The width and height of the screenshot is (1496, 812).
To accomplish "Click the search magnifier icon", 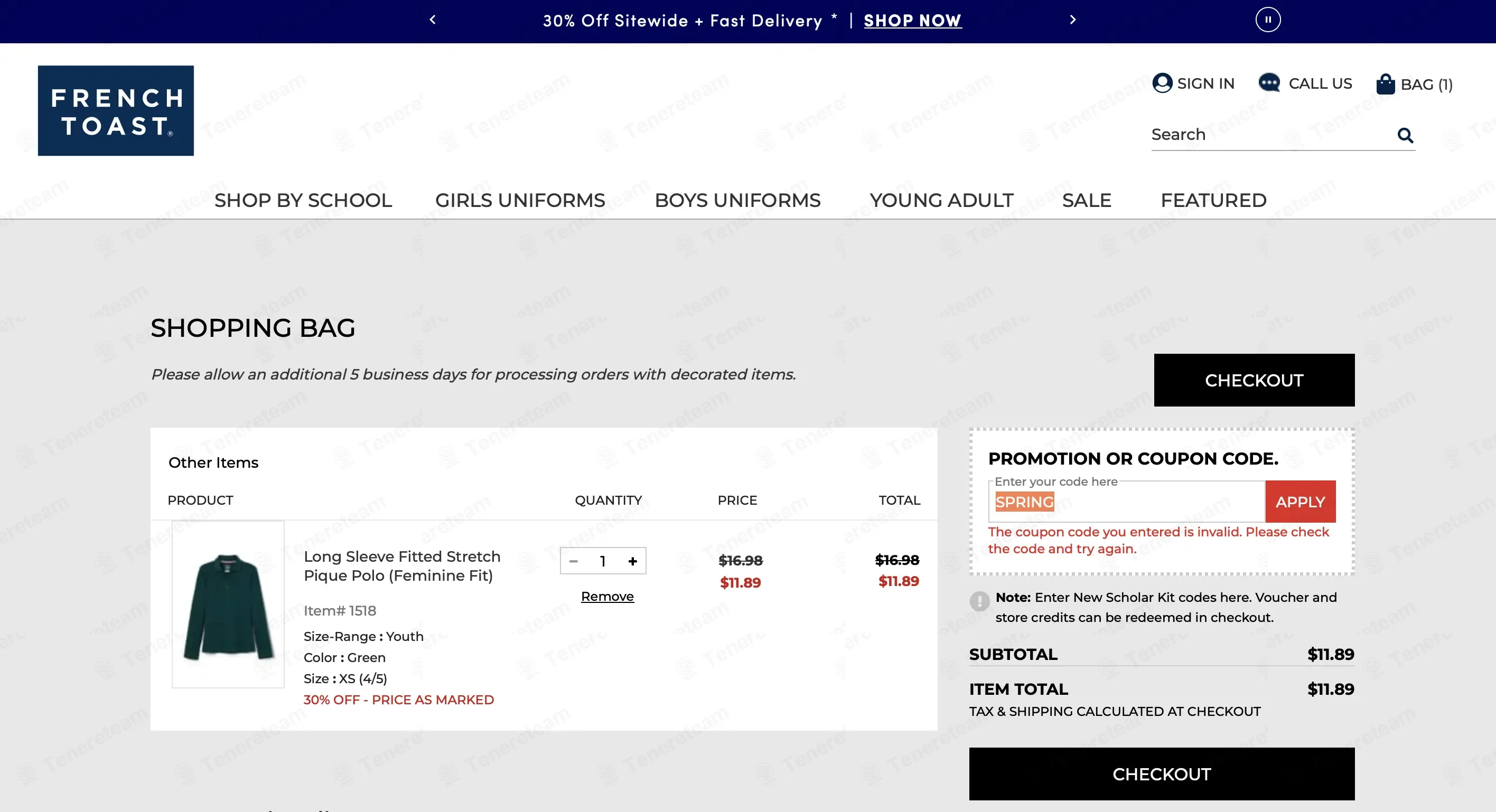I will tap(1405, 135).
